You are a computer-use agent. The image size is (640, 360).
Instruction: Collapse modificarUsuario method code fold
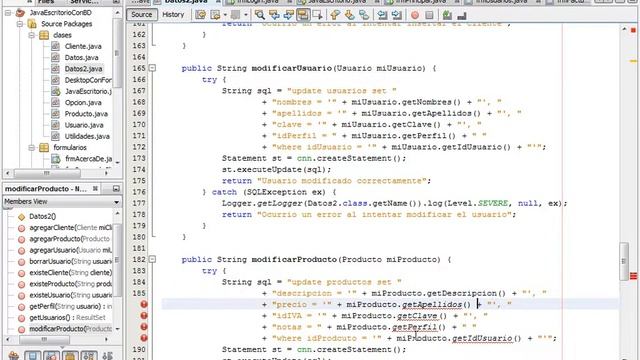point(152,68)
